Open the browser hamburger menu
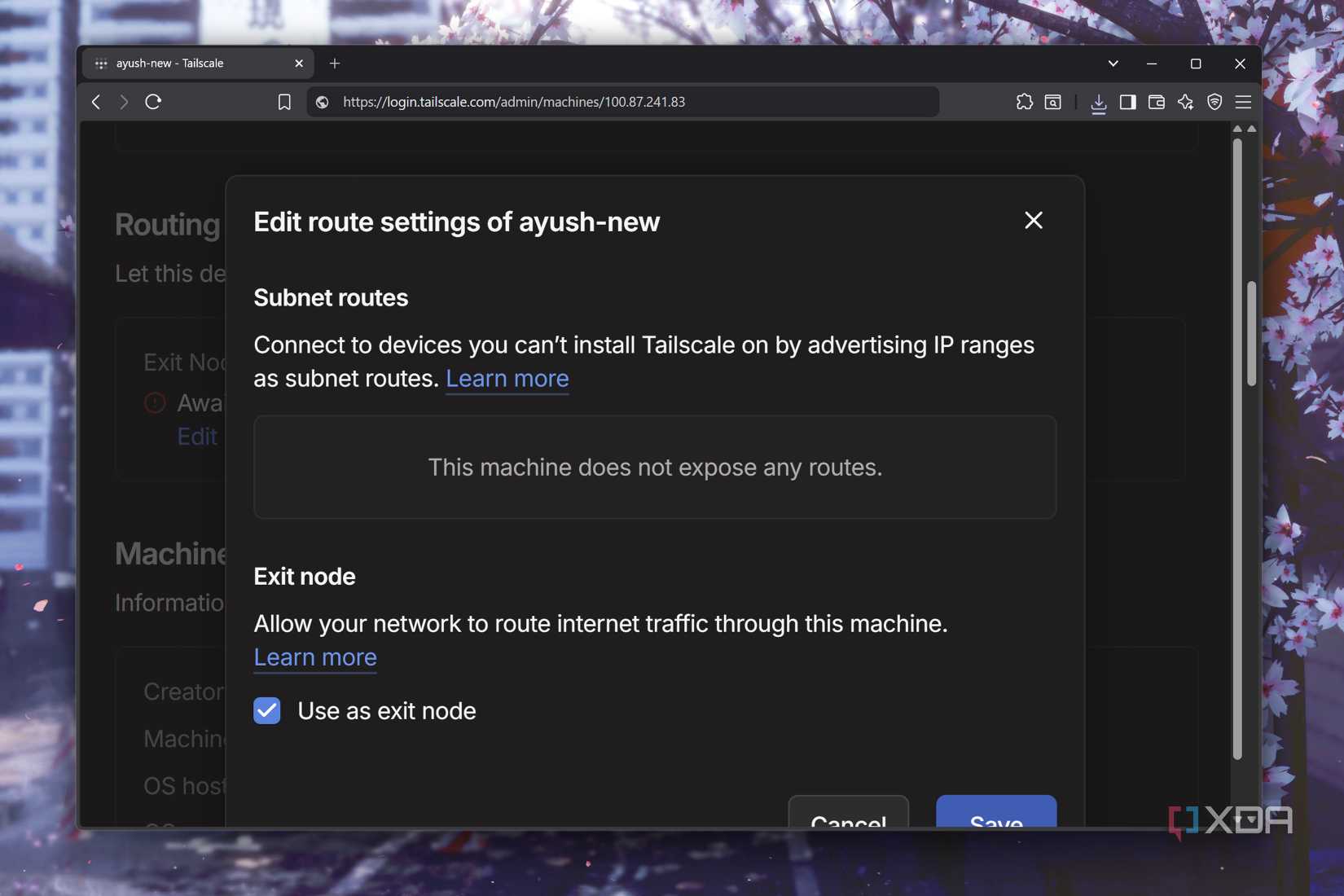Image resolution: width=1344 pixels, height=896 pixels. pos(1243,102)
